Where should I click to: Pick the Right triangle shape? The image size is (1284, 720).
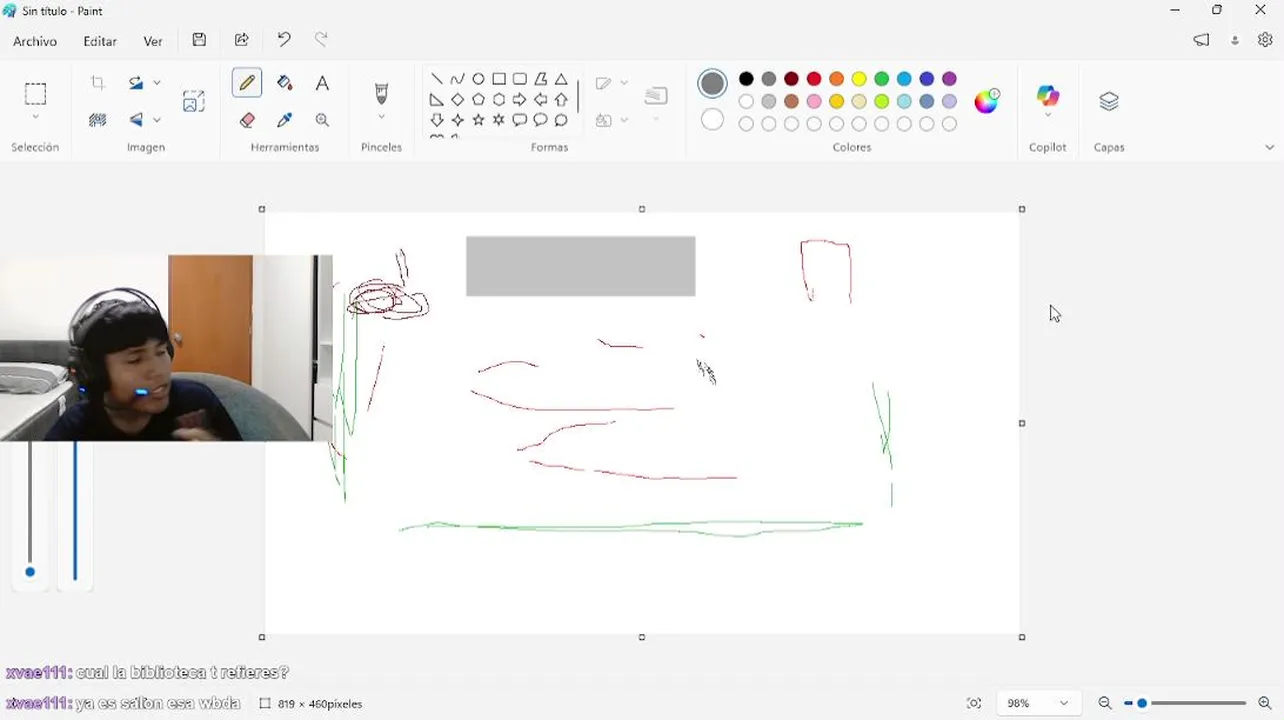(437, 100)
